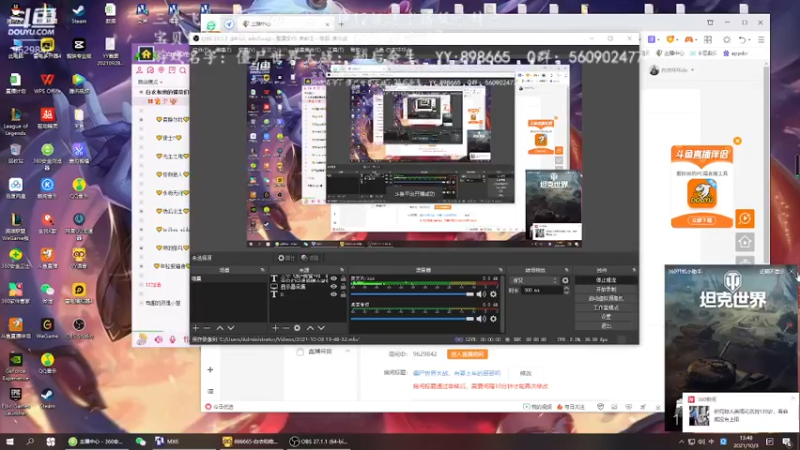Move the selected source up
The width and height of the screenshot is (800, 450).
point(310,328)
